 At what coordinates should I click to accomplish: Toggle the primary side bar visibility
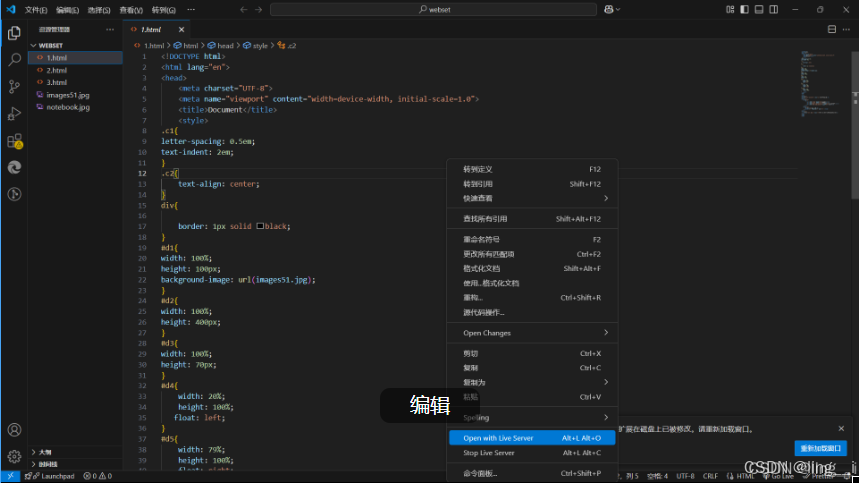[745, 9]
